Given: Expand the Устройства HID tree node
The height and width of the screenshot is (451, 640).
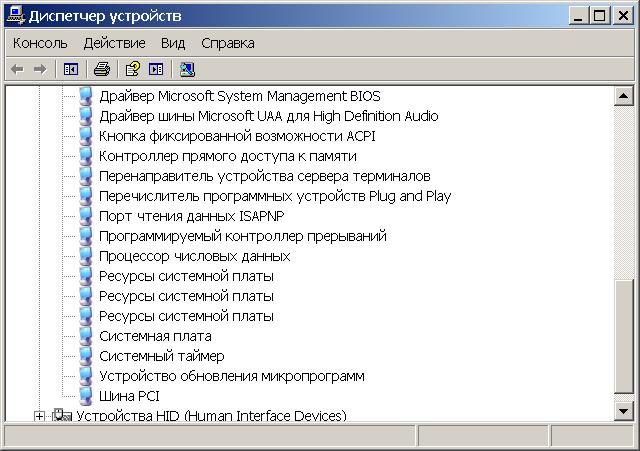Looking at the screenshot, I should 39,416.
